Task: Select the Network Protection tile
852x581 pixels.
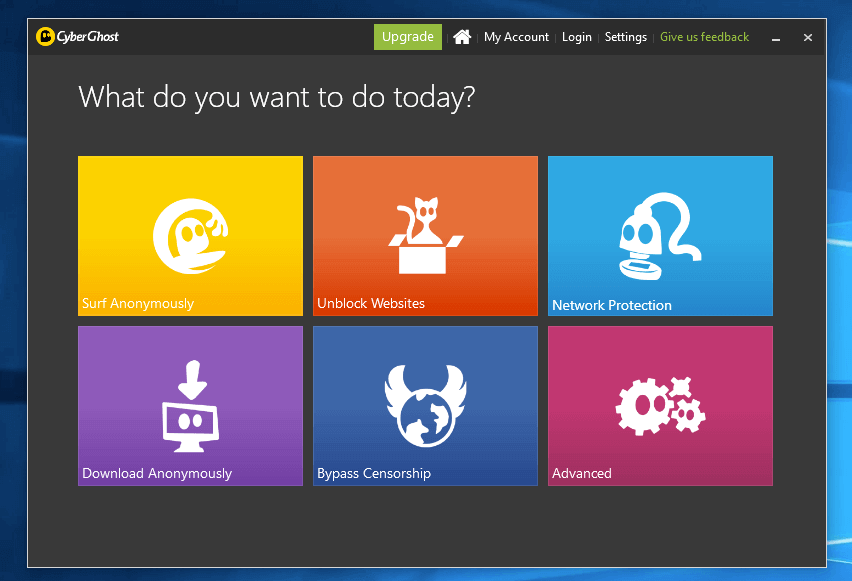Action: click(x=660, y=236)
